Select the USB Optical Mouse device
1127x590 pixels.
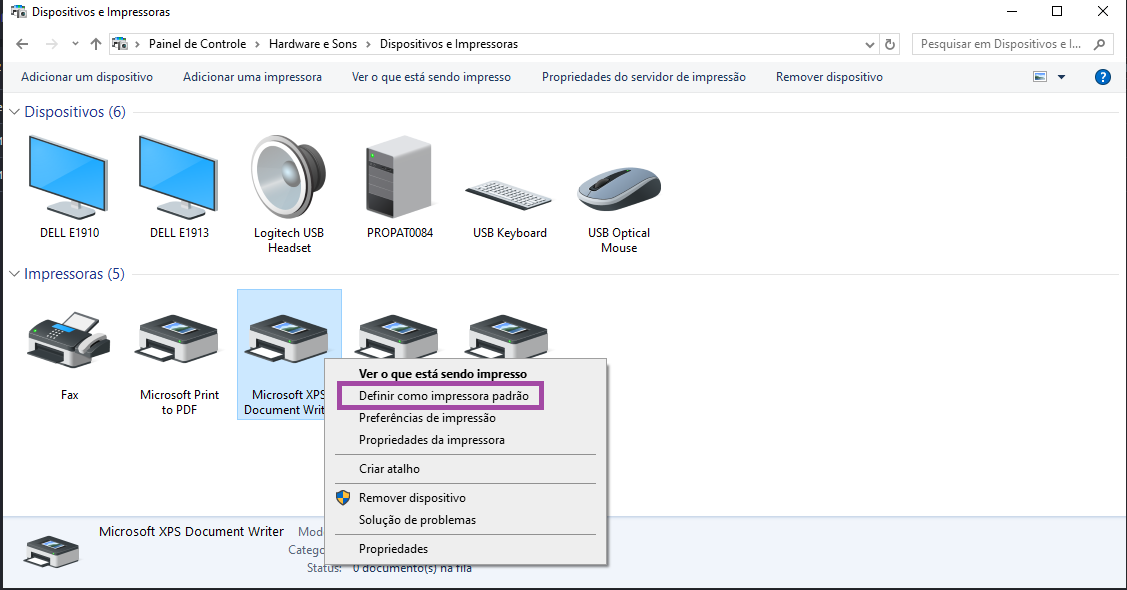click(619, 188)
